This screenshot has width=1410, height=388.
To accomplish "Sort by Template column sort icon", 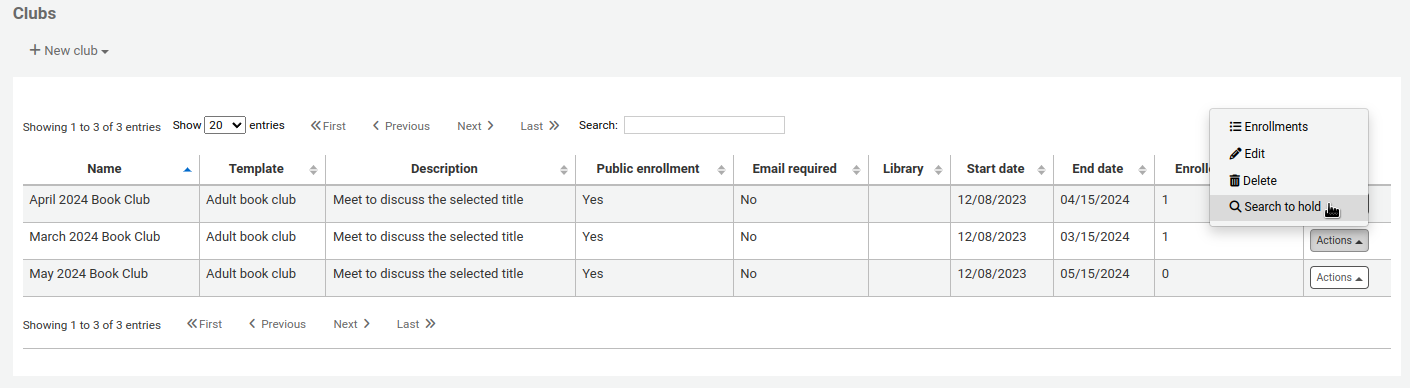I will point(313,170).
